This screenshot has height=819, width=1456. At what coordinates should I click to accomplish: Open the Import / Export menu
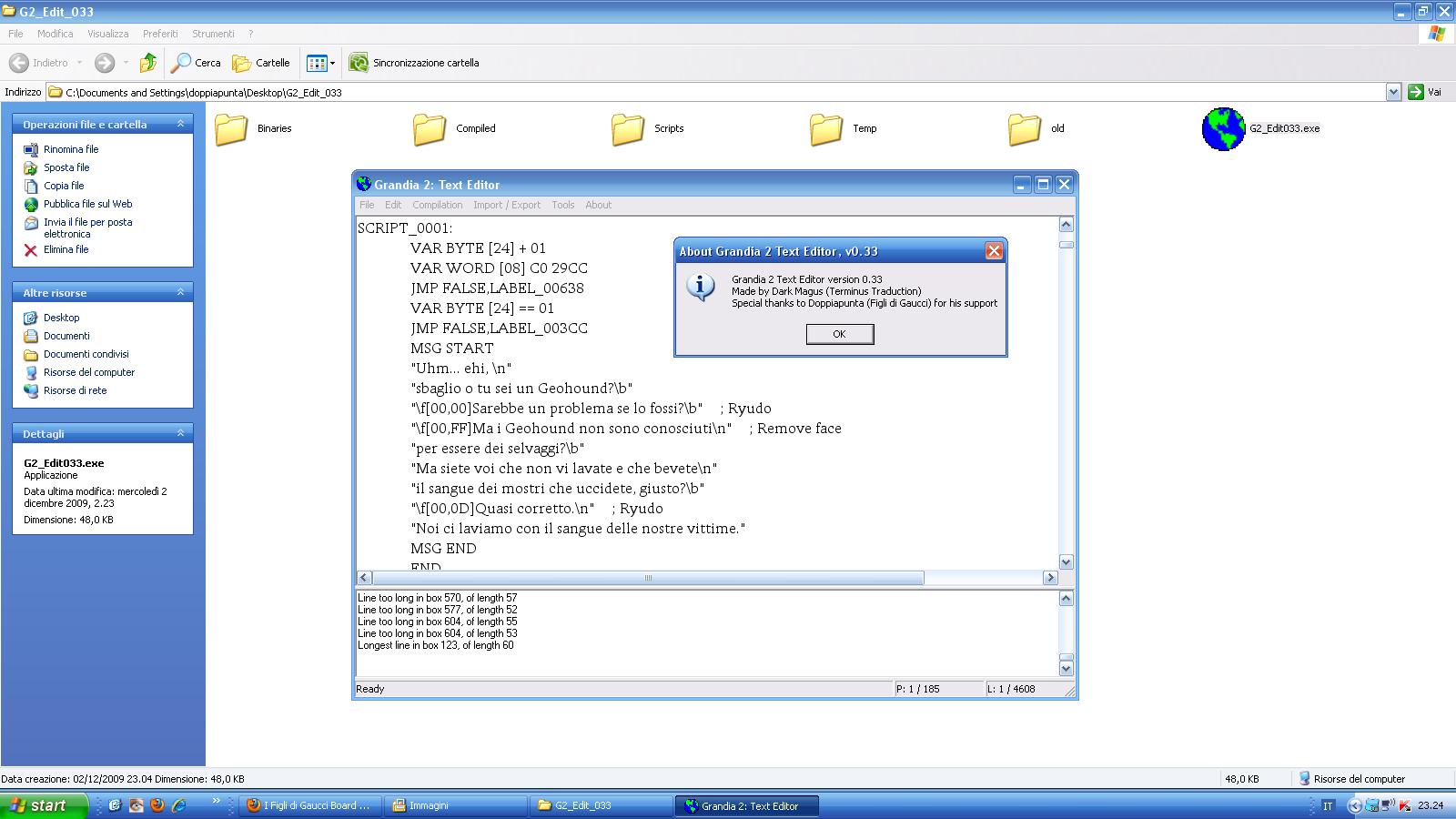tap(507, 205)
